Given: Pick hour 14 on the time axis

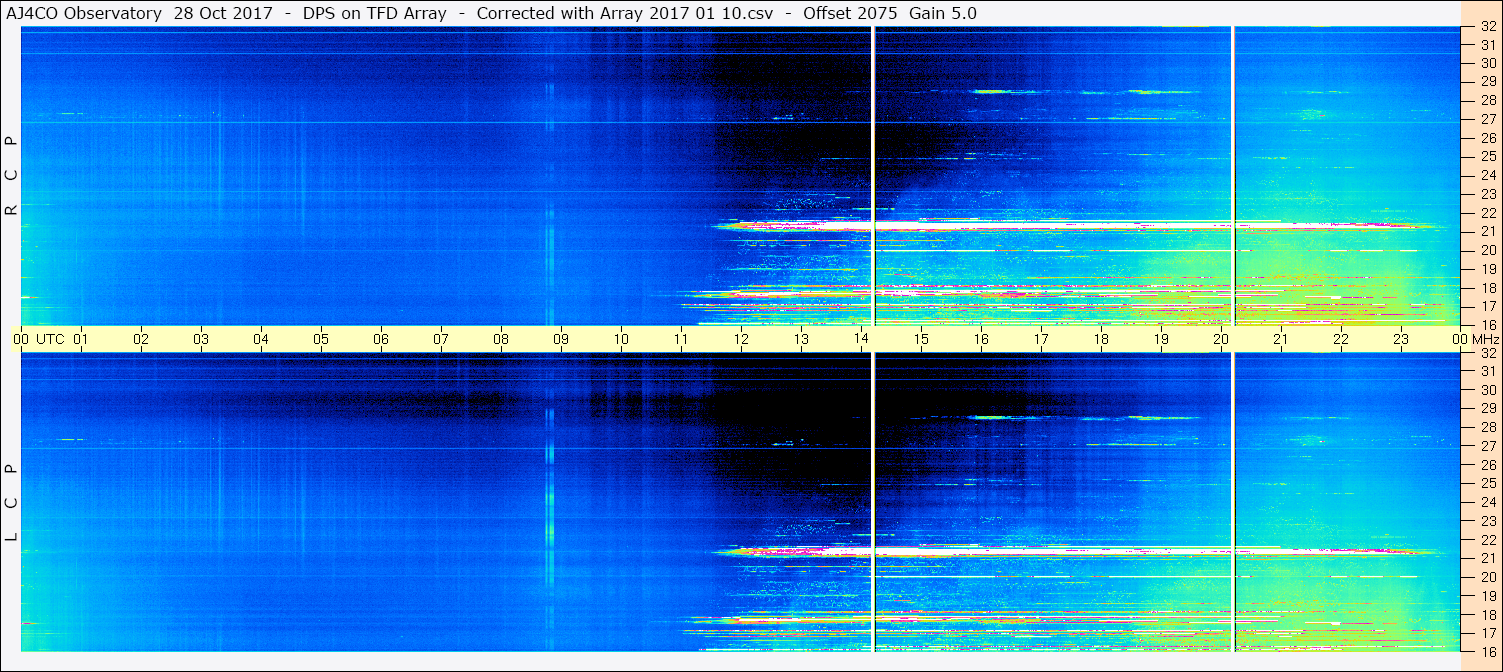Looking at the screenshot, I should 861,339.
